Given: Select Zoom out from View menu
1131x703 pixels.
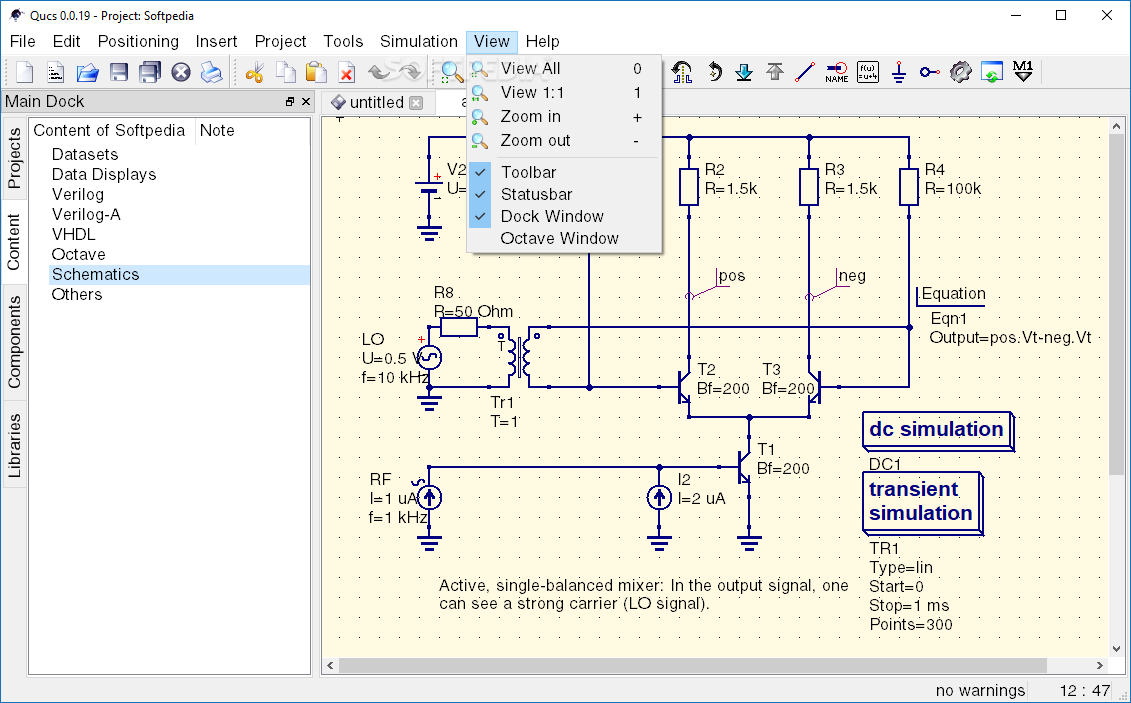Looking at the screenshot, I should [564, 141].
